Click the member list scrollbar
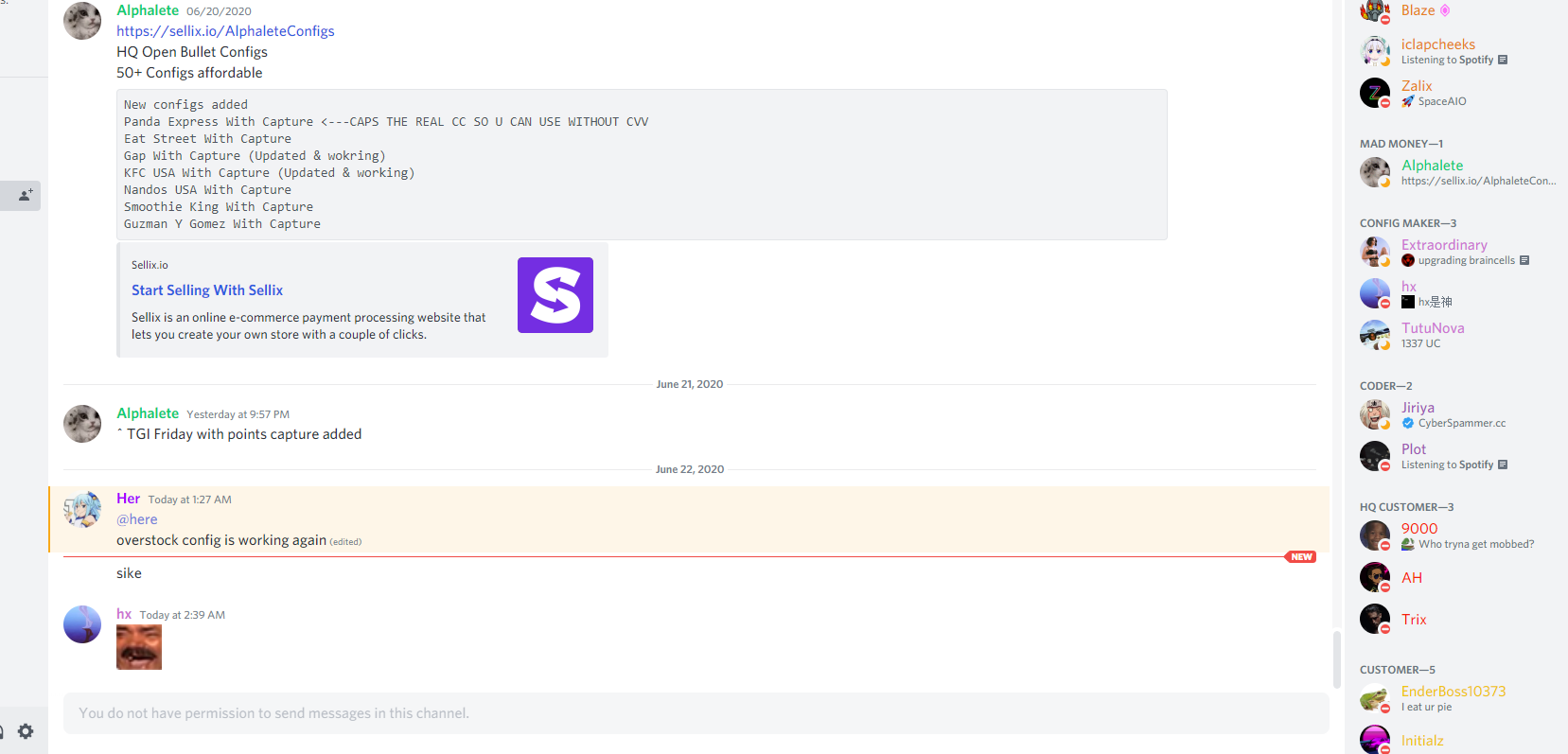The height and width of the screenshot is (754, 1568). point(1336,659)
